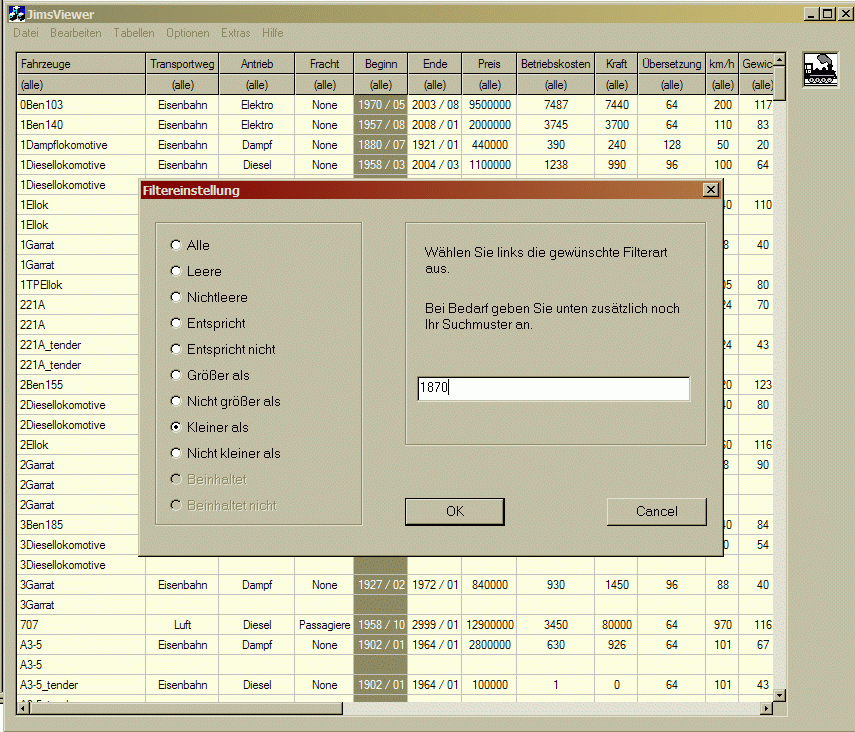Click the horizontal scrollbar right arrow
The width and height of the screenshot is (855, 732).
click(767, 708)
